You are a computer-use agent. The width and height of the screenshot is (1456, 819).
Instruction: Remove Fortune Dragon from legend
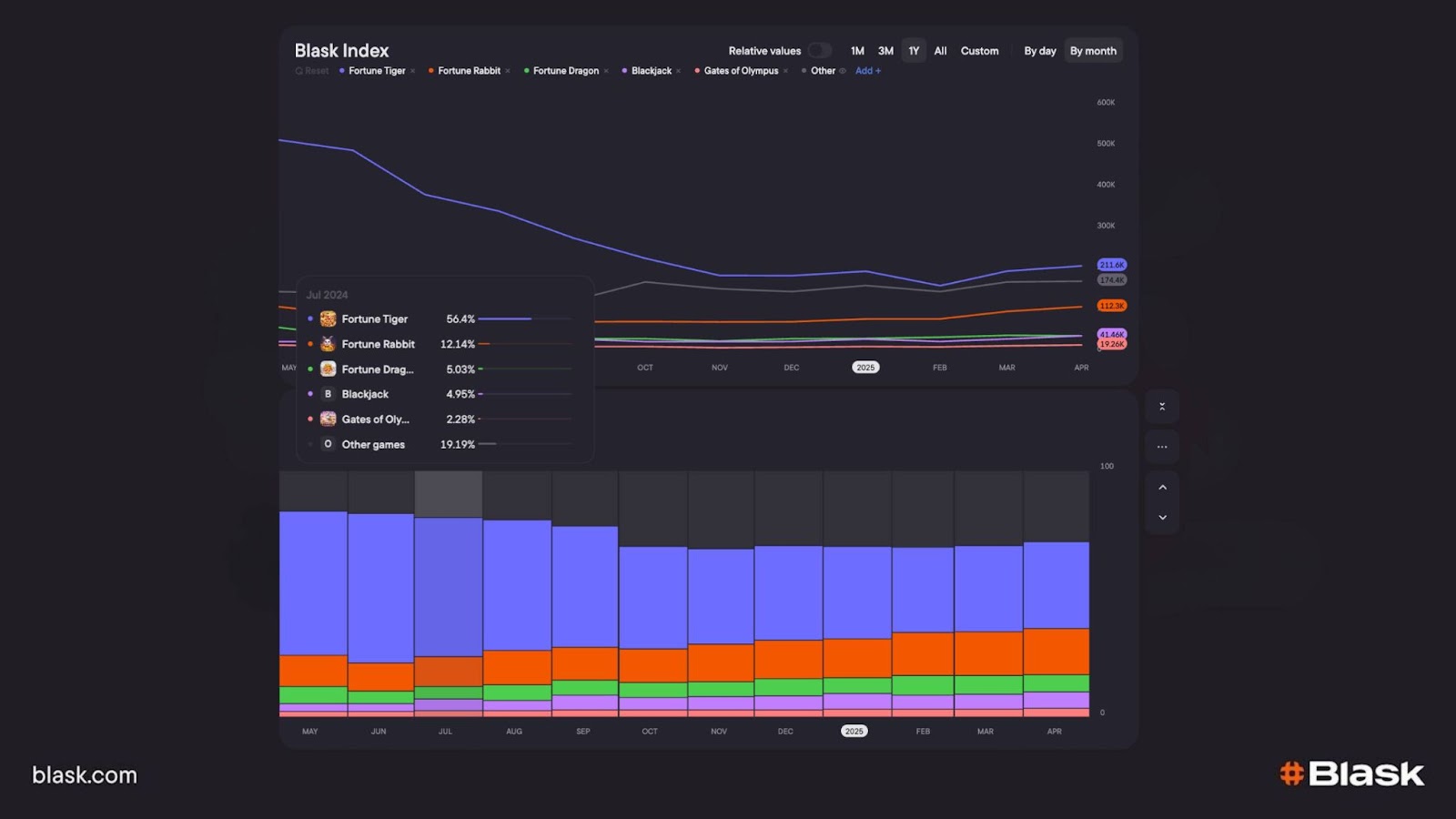(x=606, y=71)
